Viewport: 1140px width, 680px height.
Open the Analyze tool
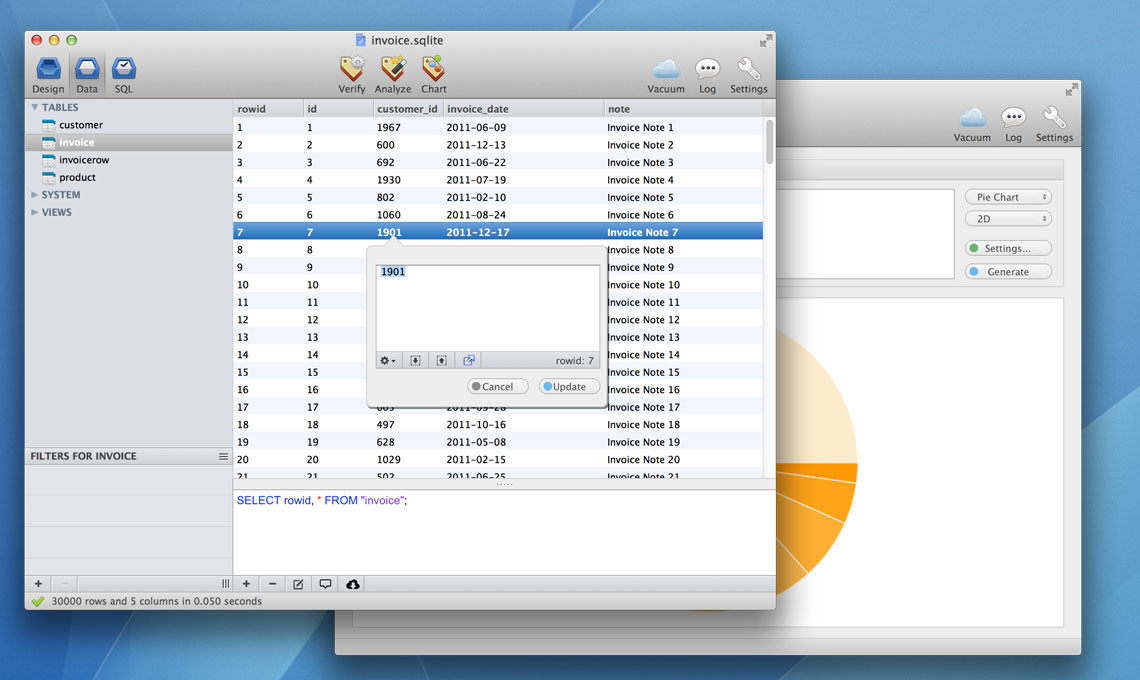coord(393,69)
